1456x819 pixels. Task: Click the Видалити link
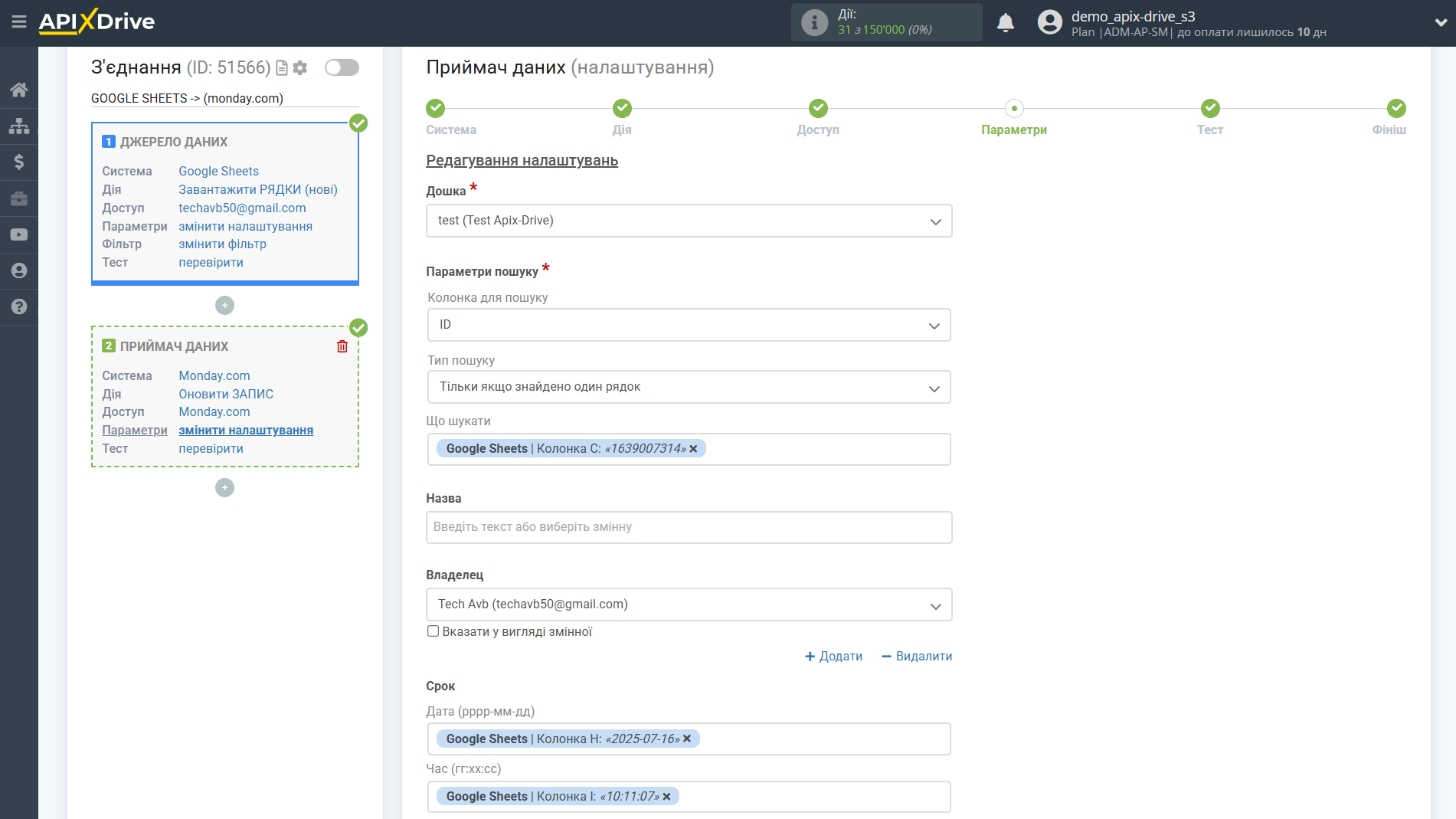pyautogui.click(x=917, y=657)
